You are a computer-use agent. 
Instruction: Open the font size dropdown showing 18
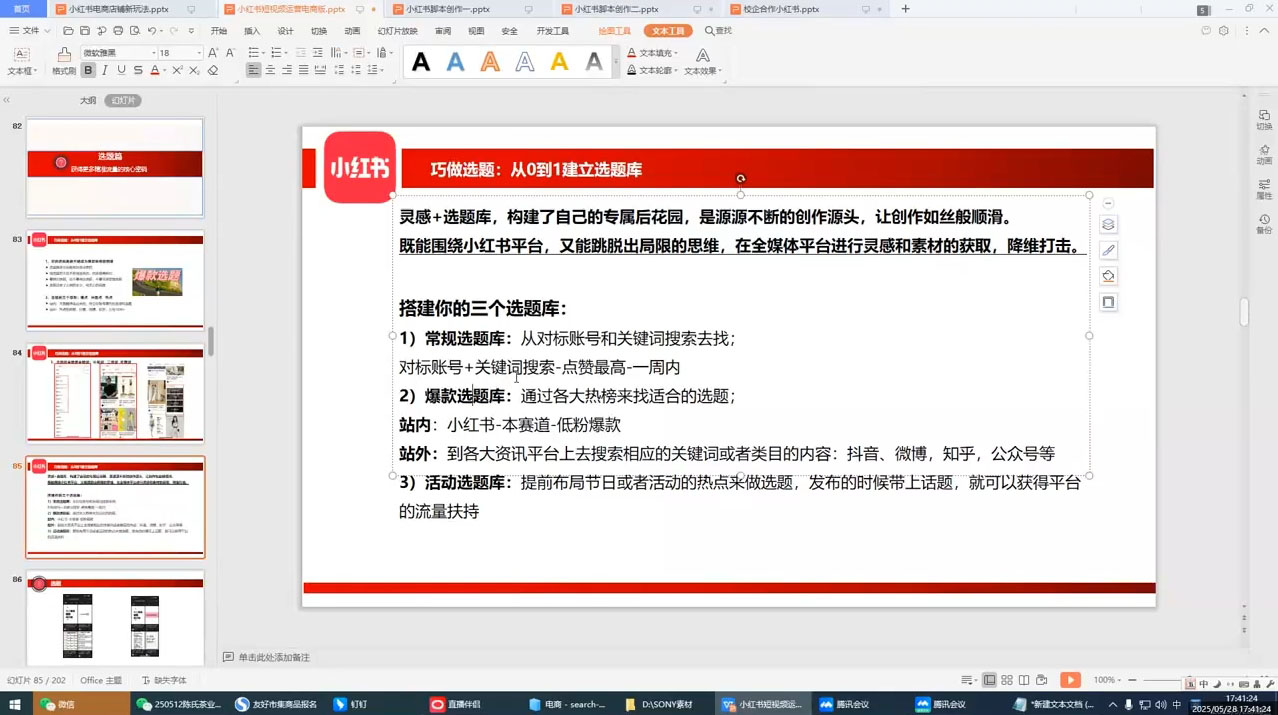point(199,52)
